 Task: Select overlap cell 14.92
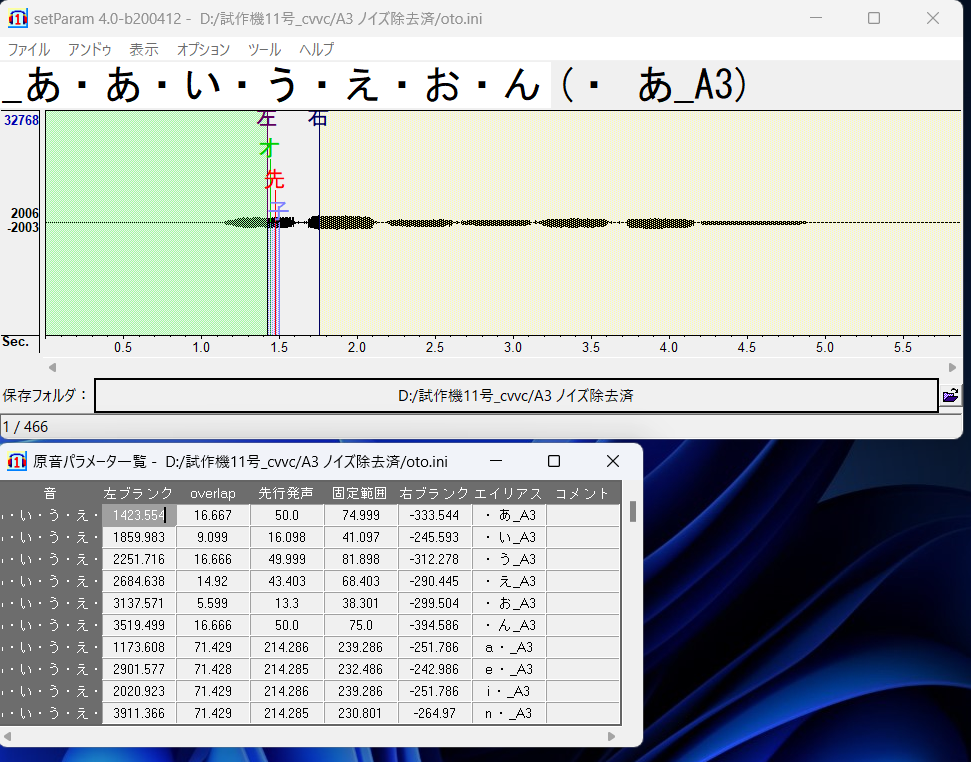(x=213, y=581)
